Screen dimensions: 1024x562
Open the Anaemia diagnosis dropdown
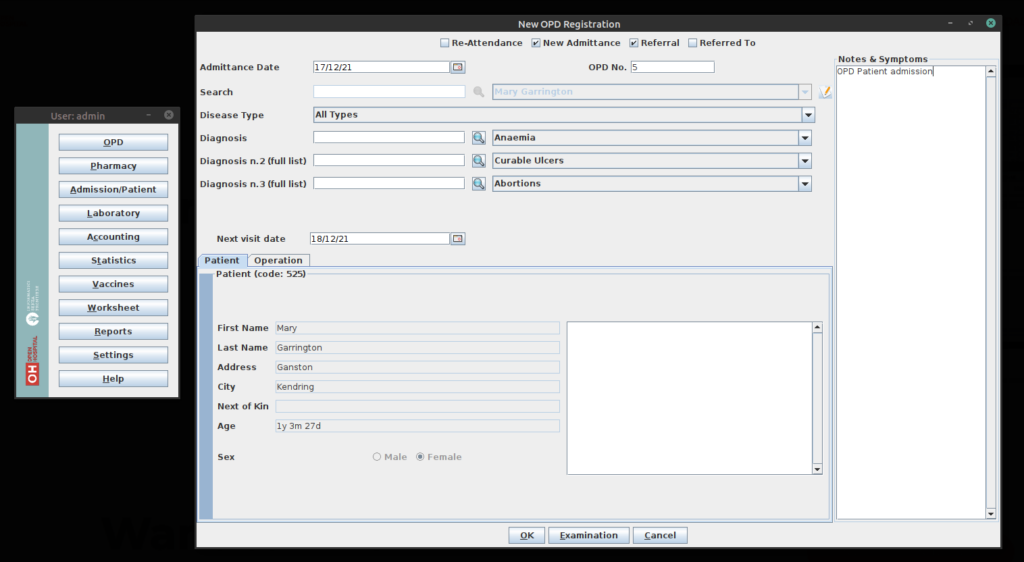(x=804, y=138)
